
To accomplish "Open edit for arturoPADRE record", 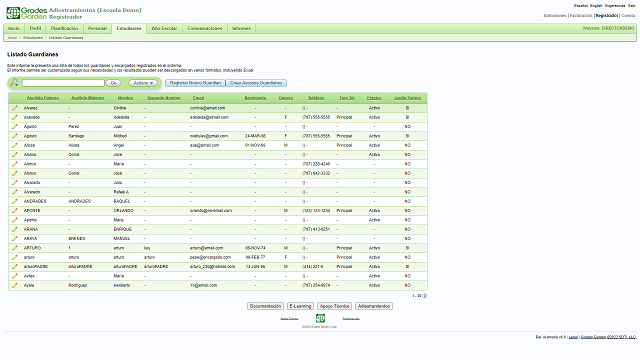I will tap(15, 267).
